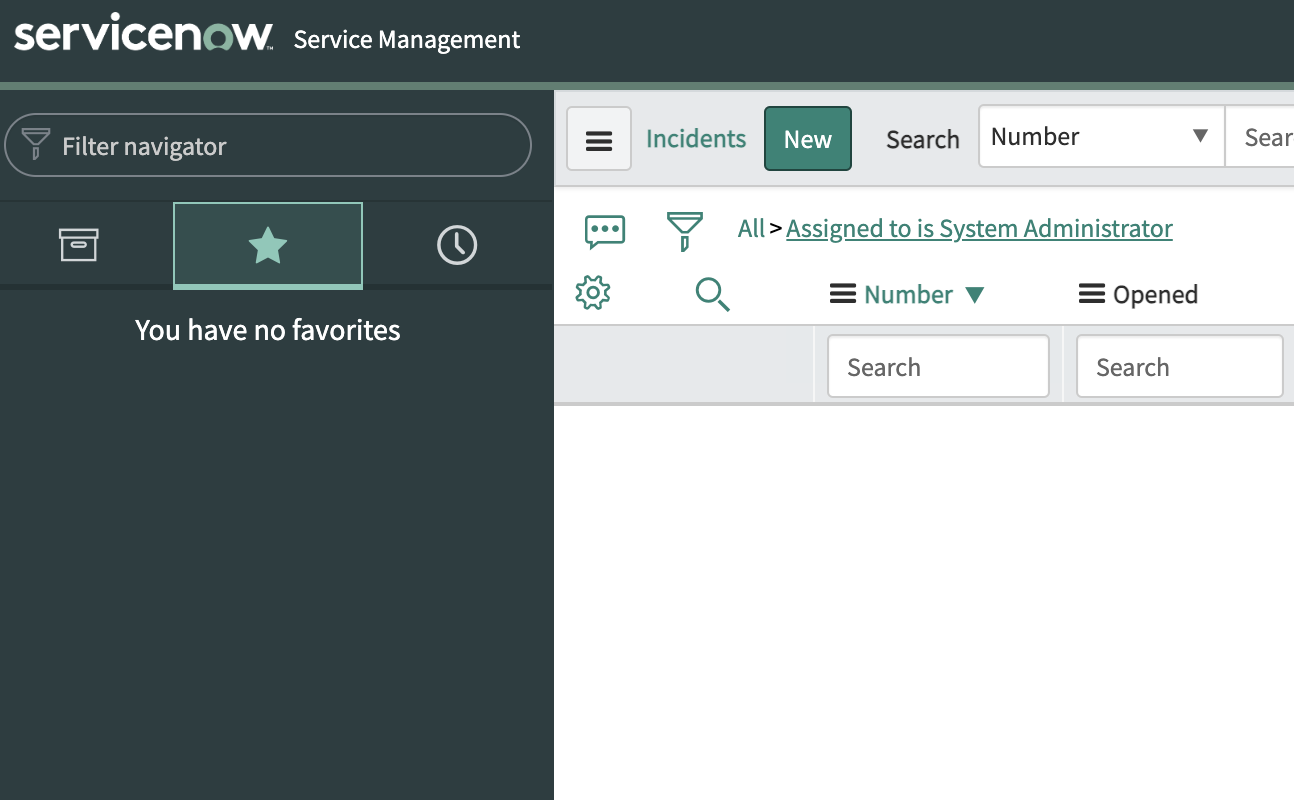Open the History clock icon
The image size is (1294, 800).
coord(457,244)
